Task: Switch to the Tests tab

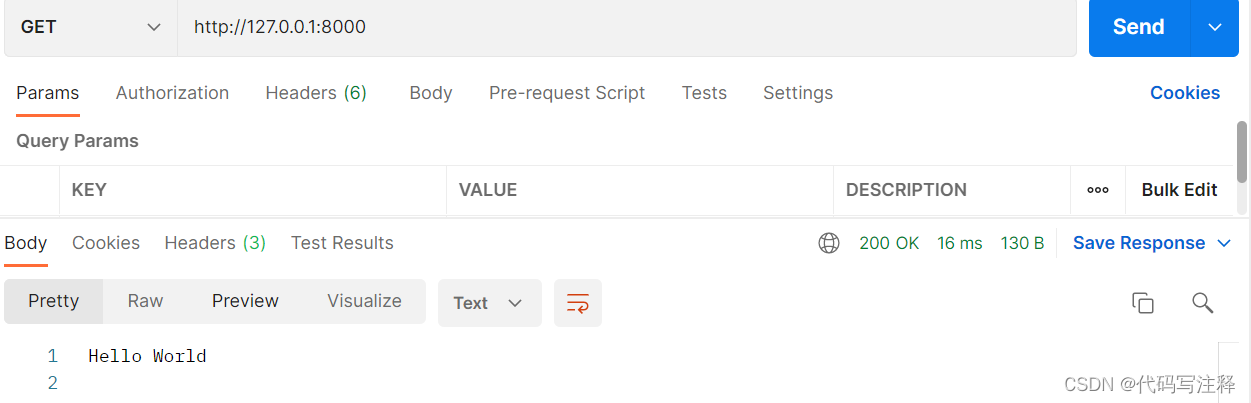Action: pos(704,93)
